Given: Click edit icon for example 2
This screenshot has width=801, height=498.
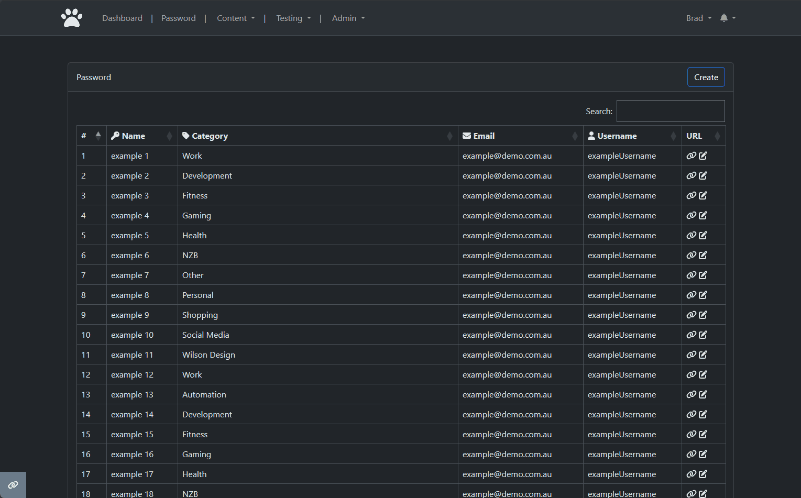Looking at the screenshot, I should coord(703,176).
